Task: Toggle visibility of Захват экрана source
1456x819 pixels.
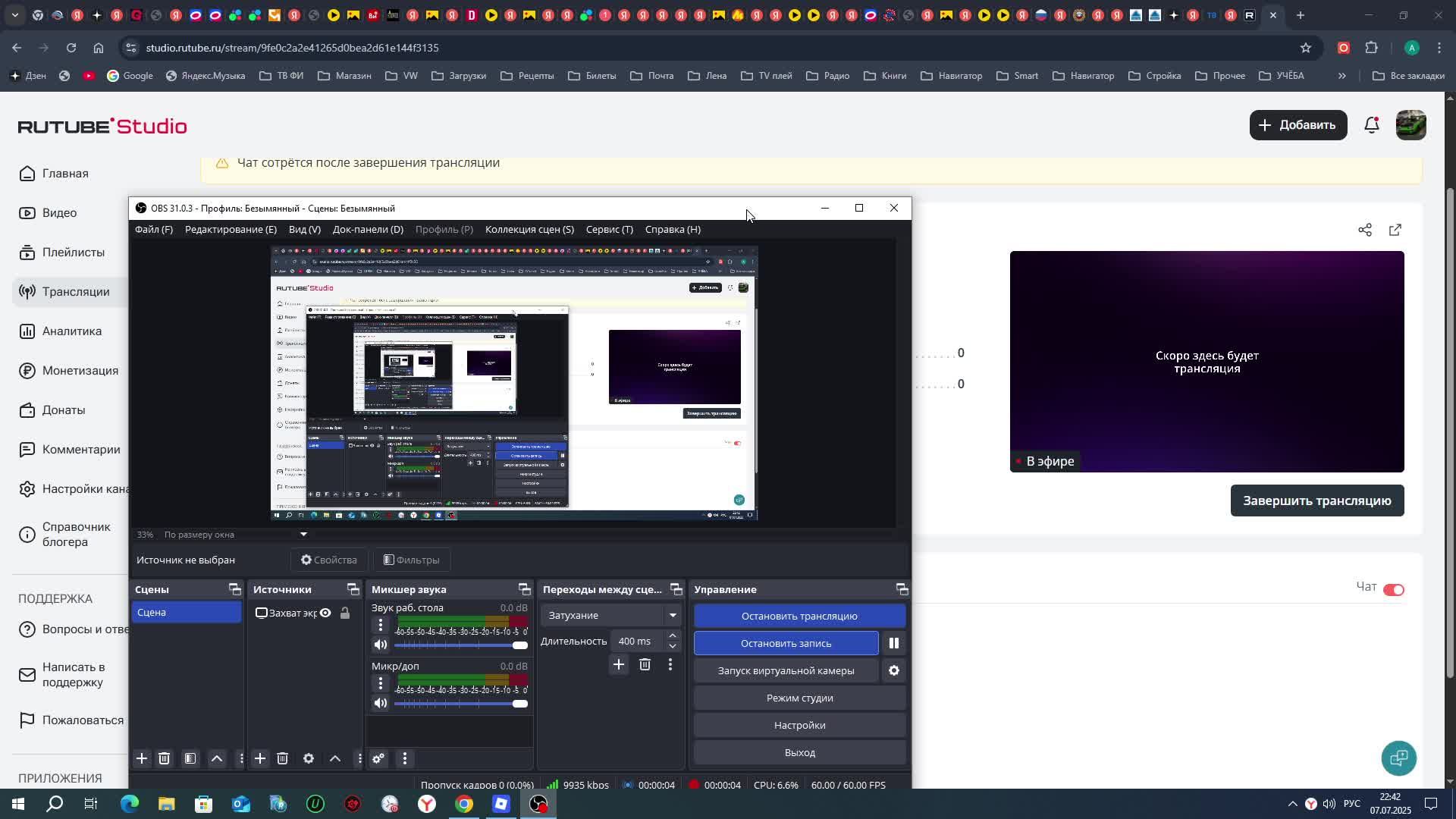Action: 325,613
